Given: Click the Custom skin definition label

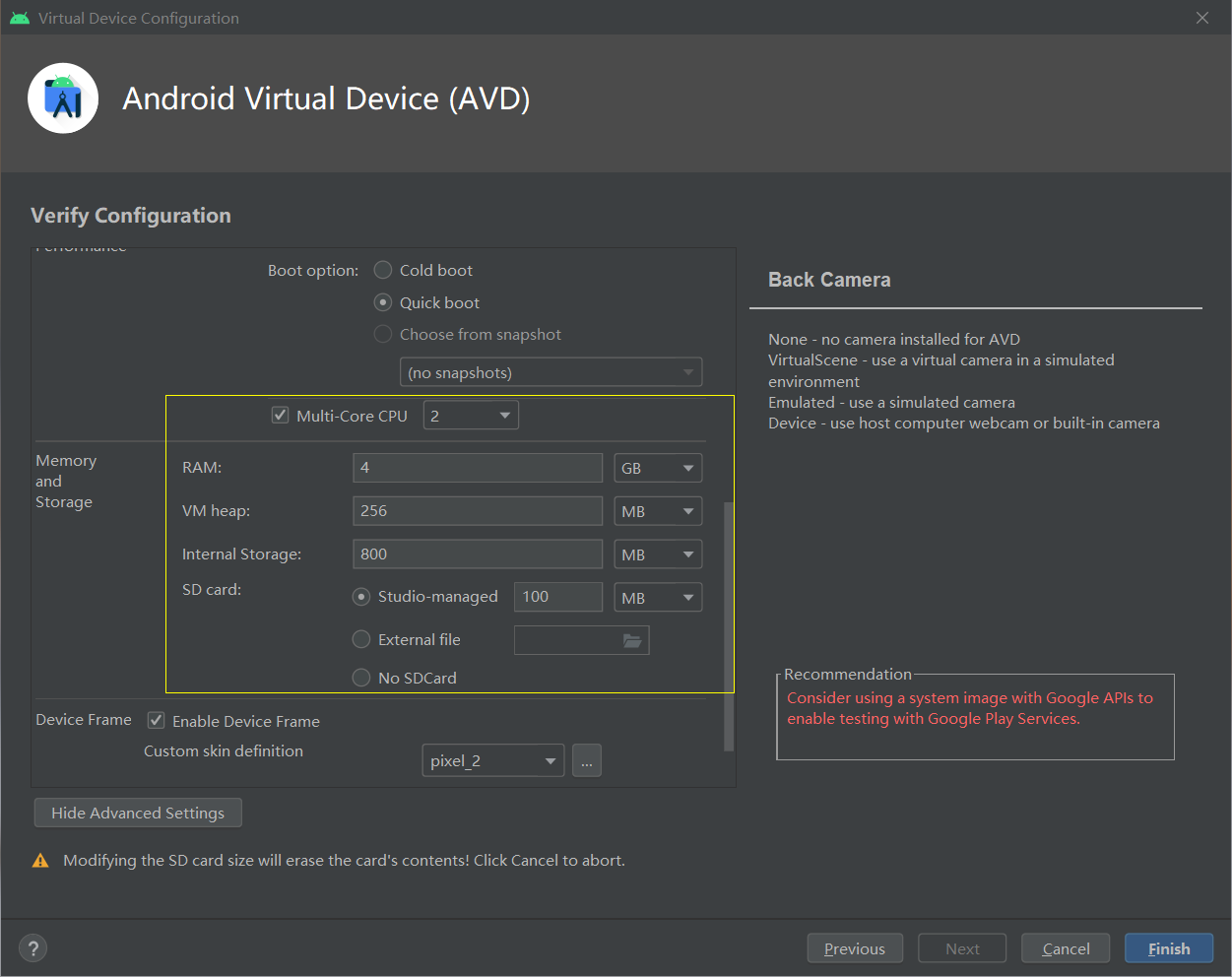Looking at the screenshot, I should 224,750.
